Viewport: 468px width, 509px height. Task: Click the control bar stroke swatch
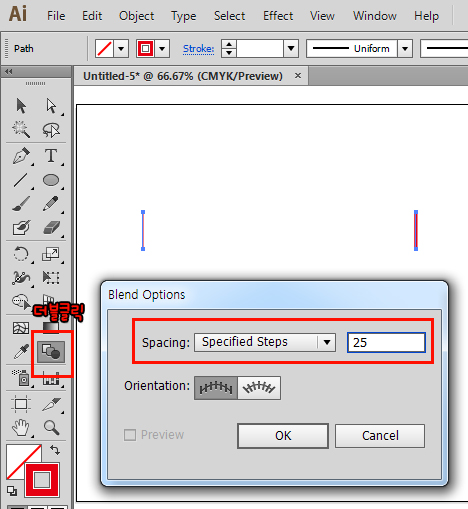[145, 49]
